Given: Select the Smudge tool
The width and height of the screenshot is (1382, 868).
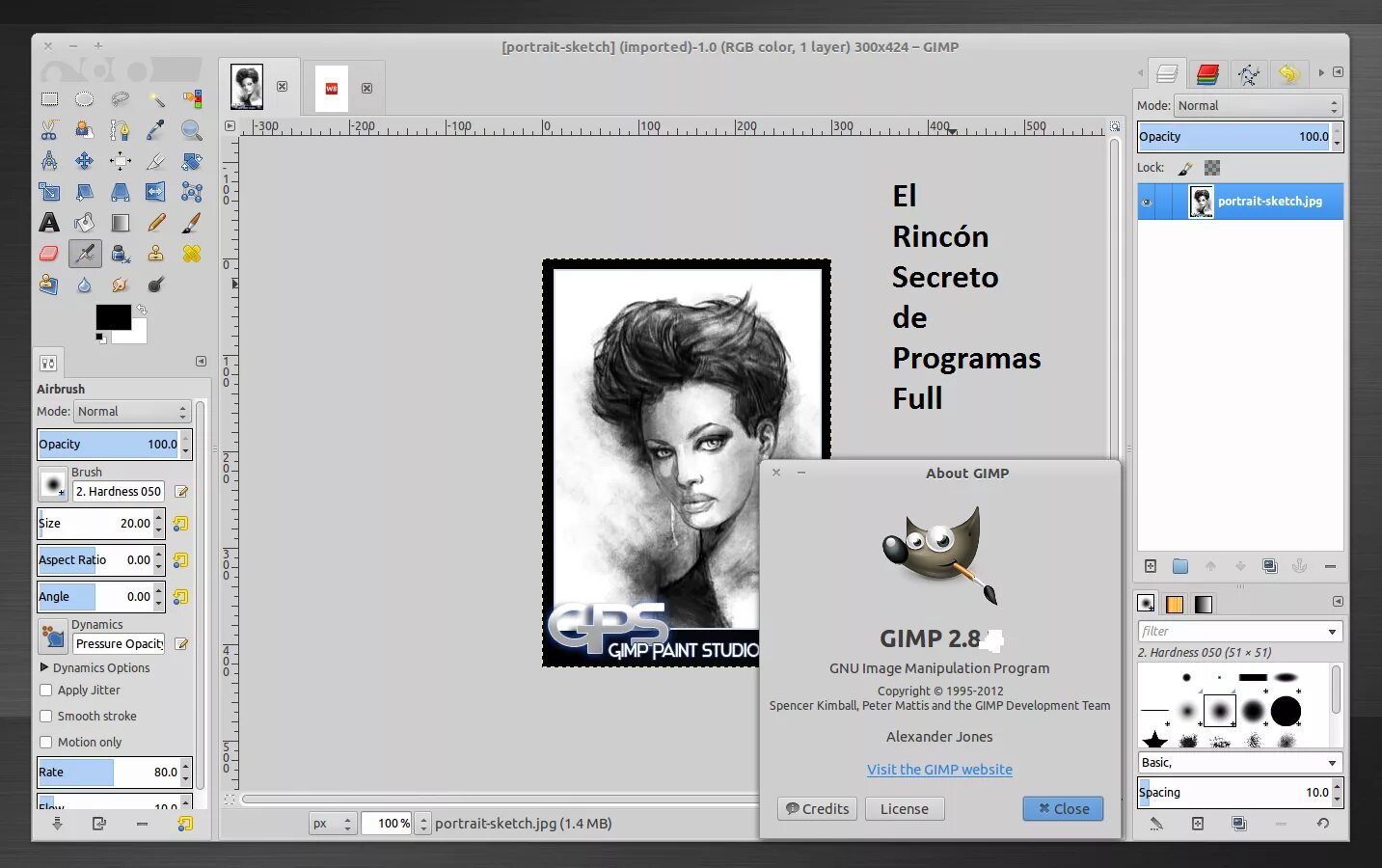Looking at the screenshot, I should 121,285.
